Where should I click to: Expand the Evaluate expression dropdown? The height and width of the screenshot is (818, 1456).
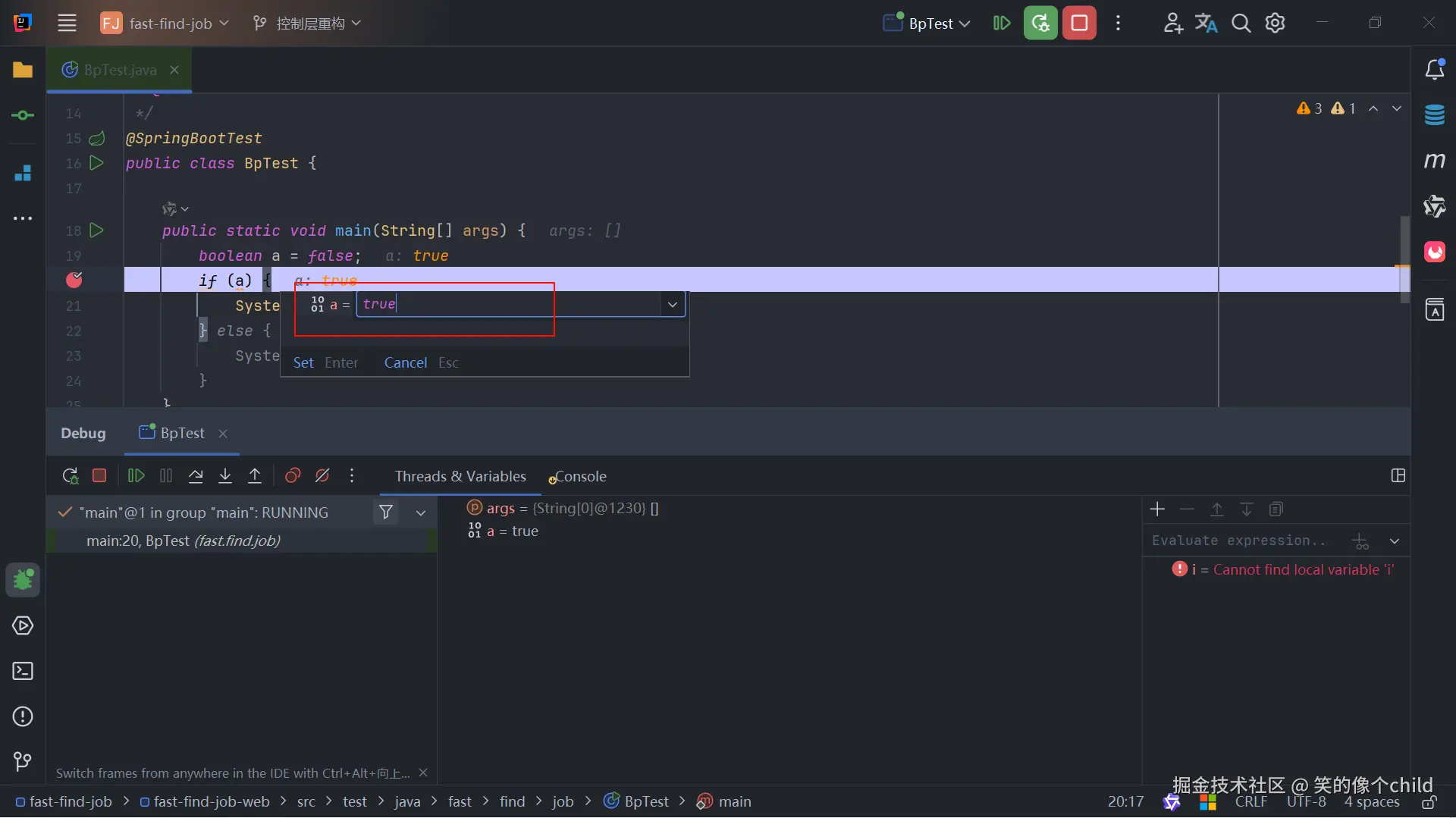point(1394,541)
